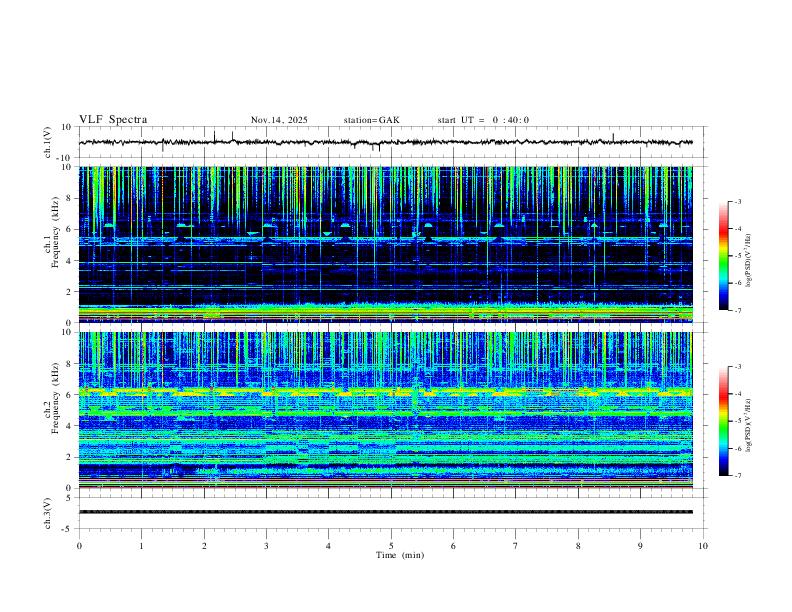Select the "start UT = 0 :40: 0" text
Screen dimensions: 792x612
[x=483, y=120]
